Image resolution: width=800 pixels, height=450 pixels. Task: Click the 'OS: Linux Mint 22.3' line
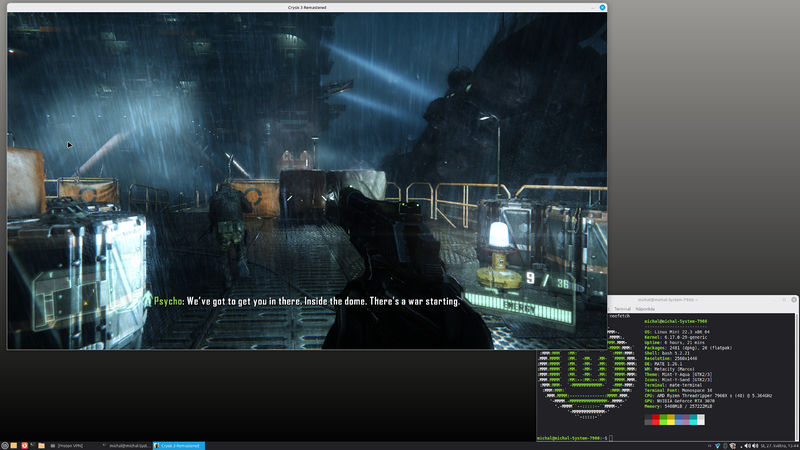coord(677,332)
